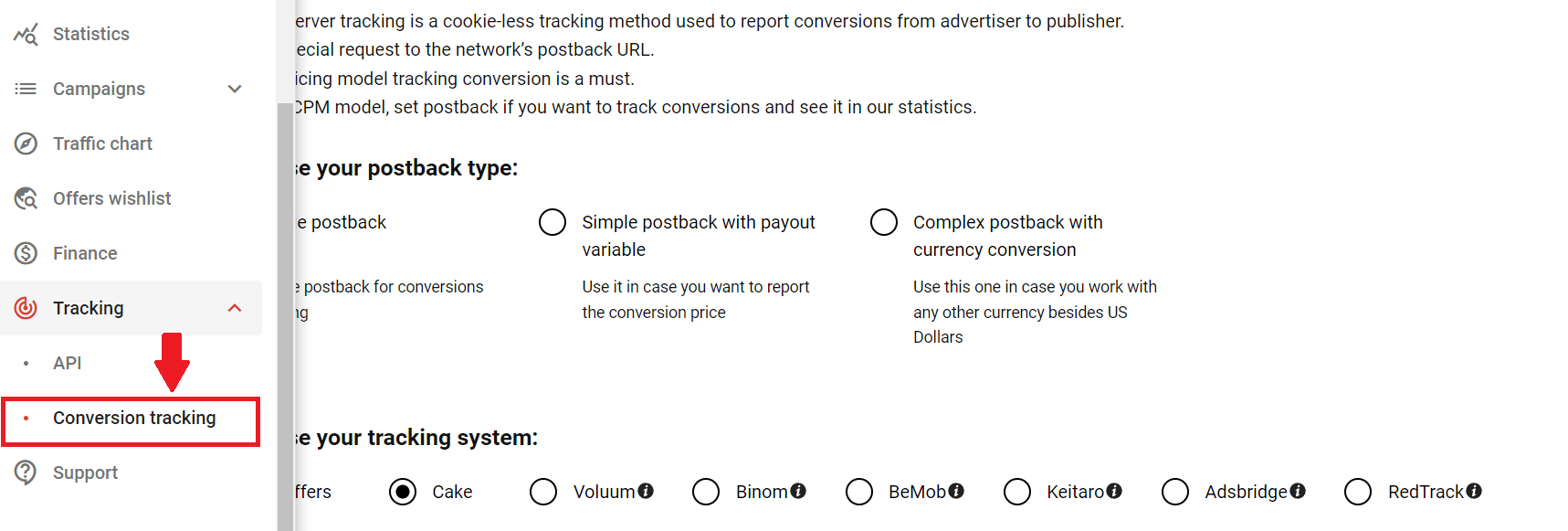Click the Support entry
The height and width of the screenshot is (531, 1568).
point(85,473)
